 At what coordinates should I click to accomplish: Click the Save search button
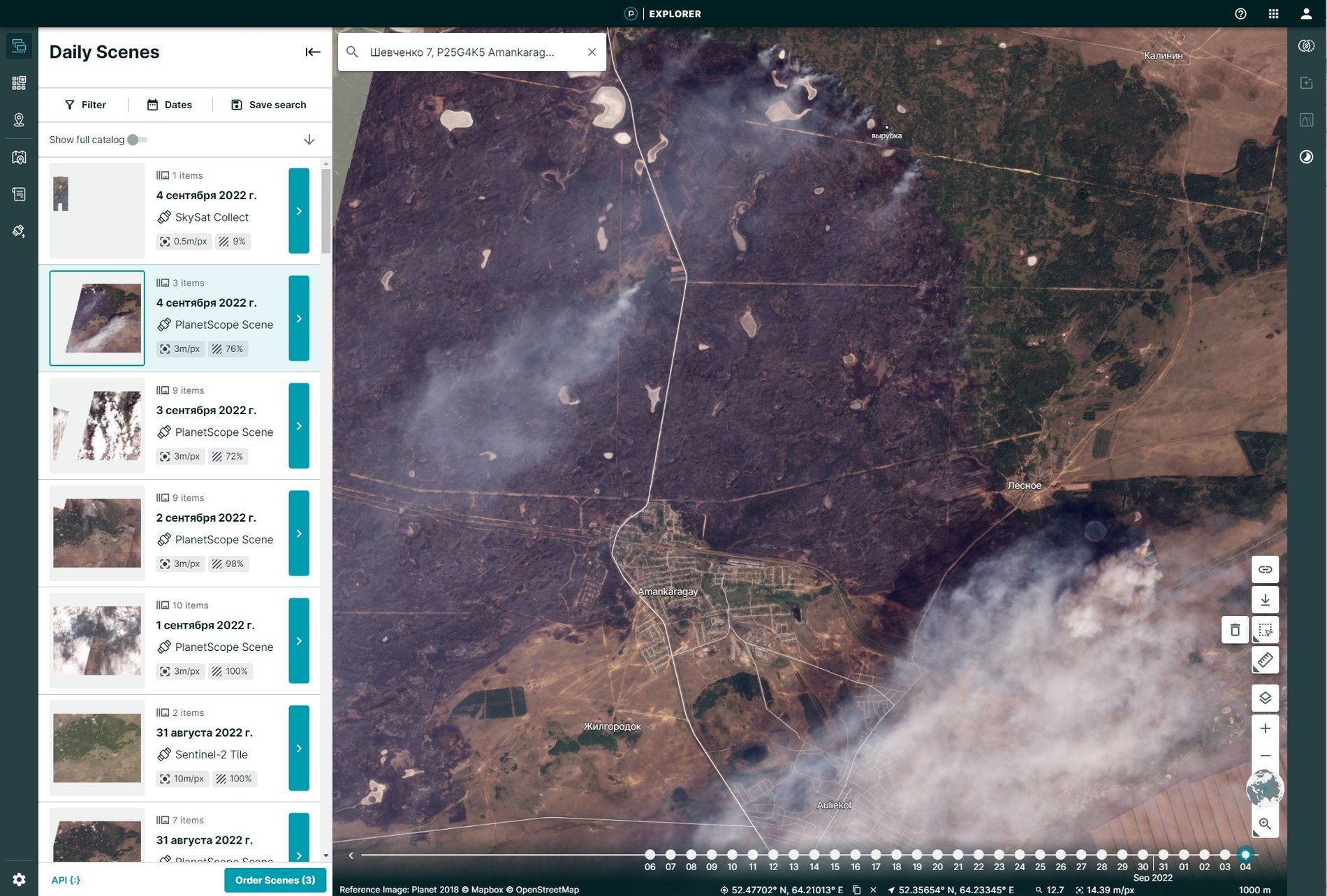(269, 105)
